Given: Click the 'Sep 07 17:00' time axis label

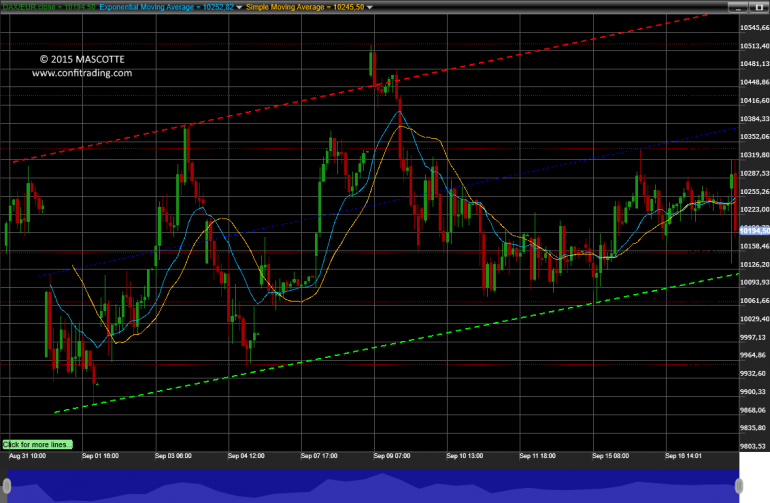Looking at the screenshot, I should (319, 456).
